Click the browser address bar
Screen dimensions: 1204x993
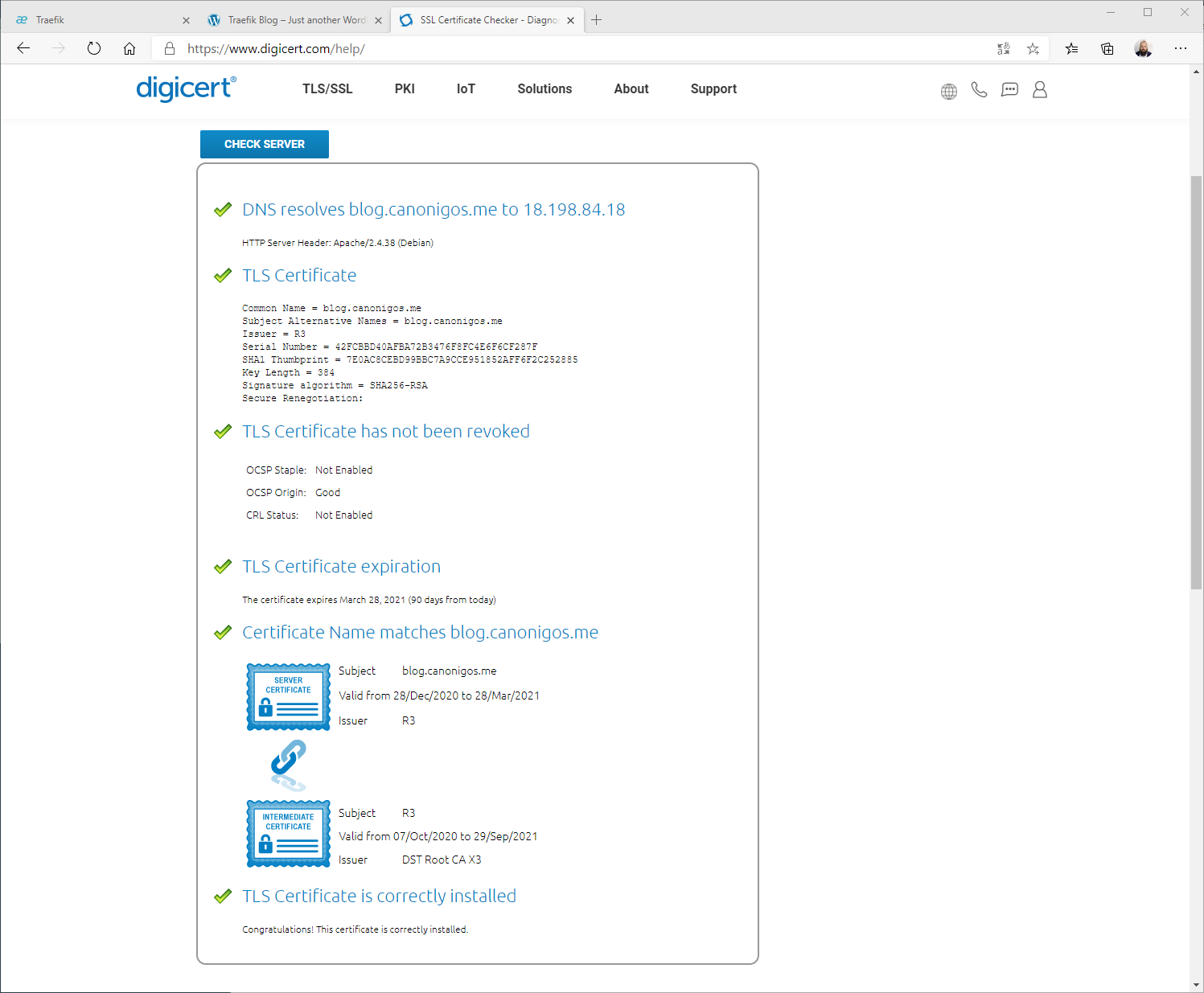pyautogui.click(x=563, y=49)
